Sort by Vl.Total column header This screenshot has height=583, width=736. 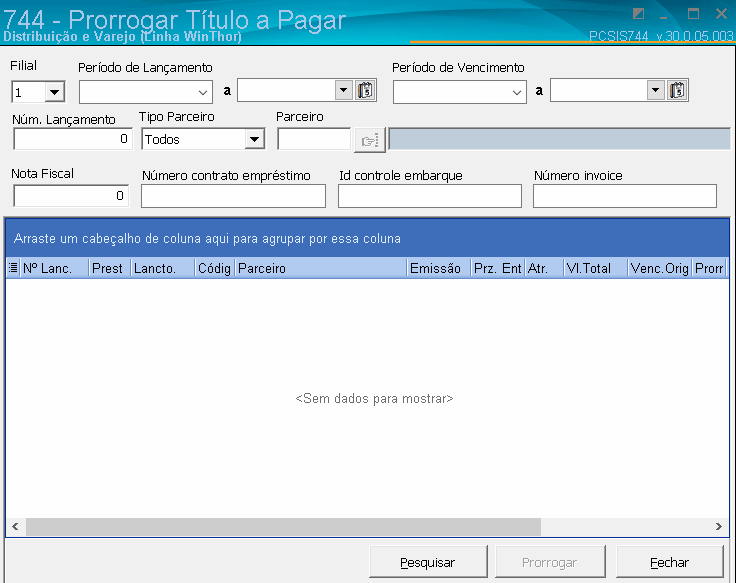[x=596, y=268]
